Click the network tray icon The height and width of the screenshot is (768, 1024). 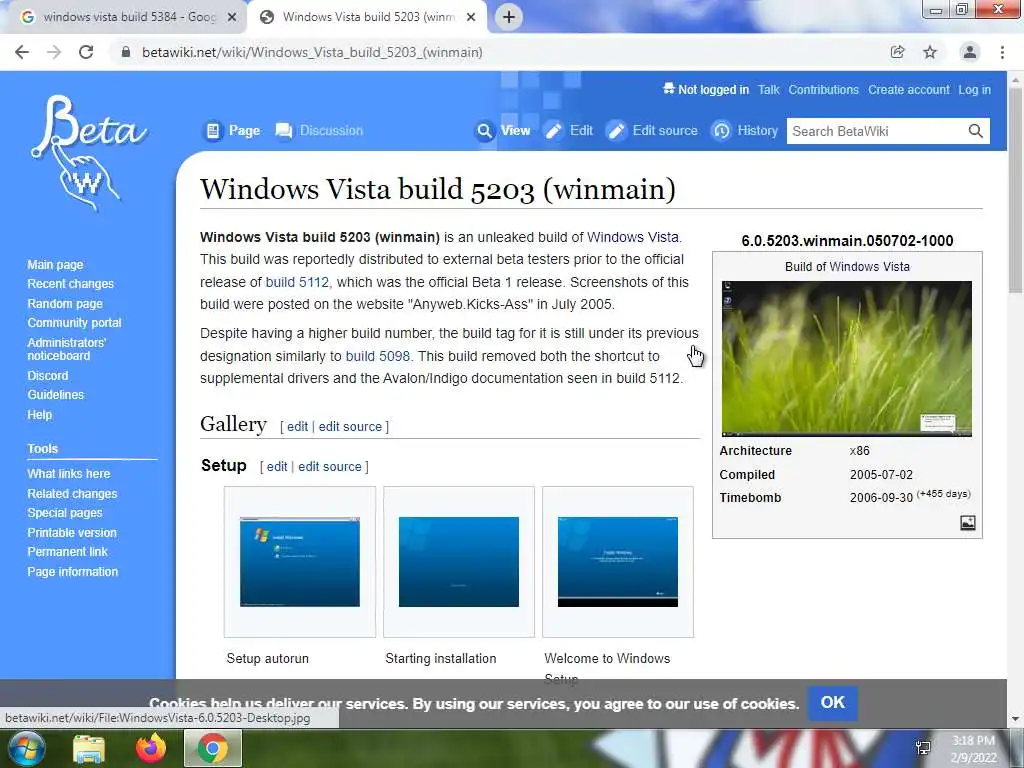[x=923, y=748]
